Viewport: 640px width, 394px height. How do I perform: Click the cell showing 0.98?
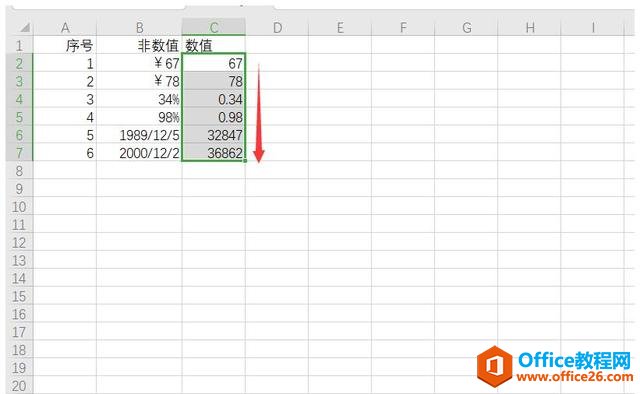[213, 117]
